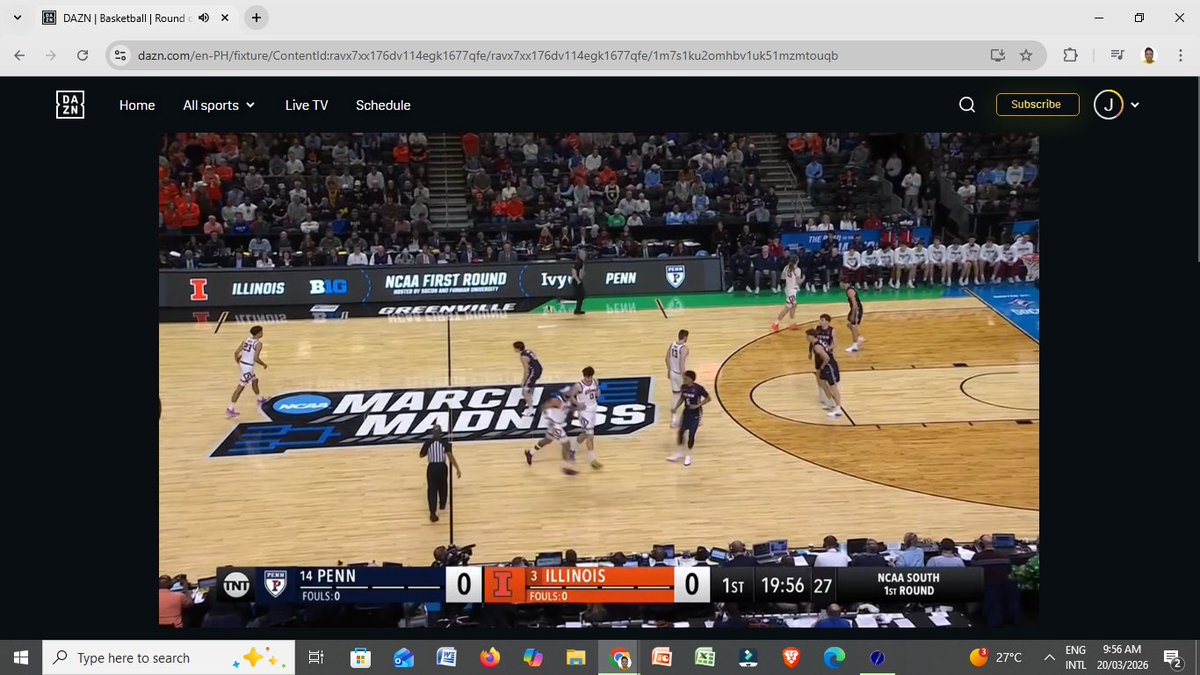Launch Firefox from the taskbar
Viewport: 1200px width, 675px height.
point(490,657)
